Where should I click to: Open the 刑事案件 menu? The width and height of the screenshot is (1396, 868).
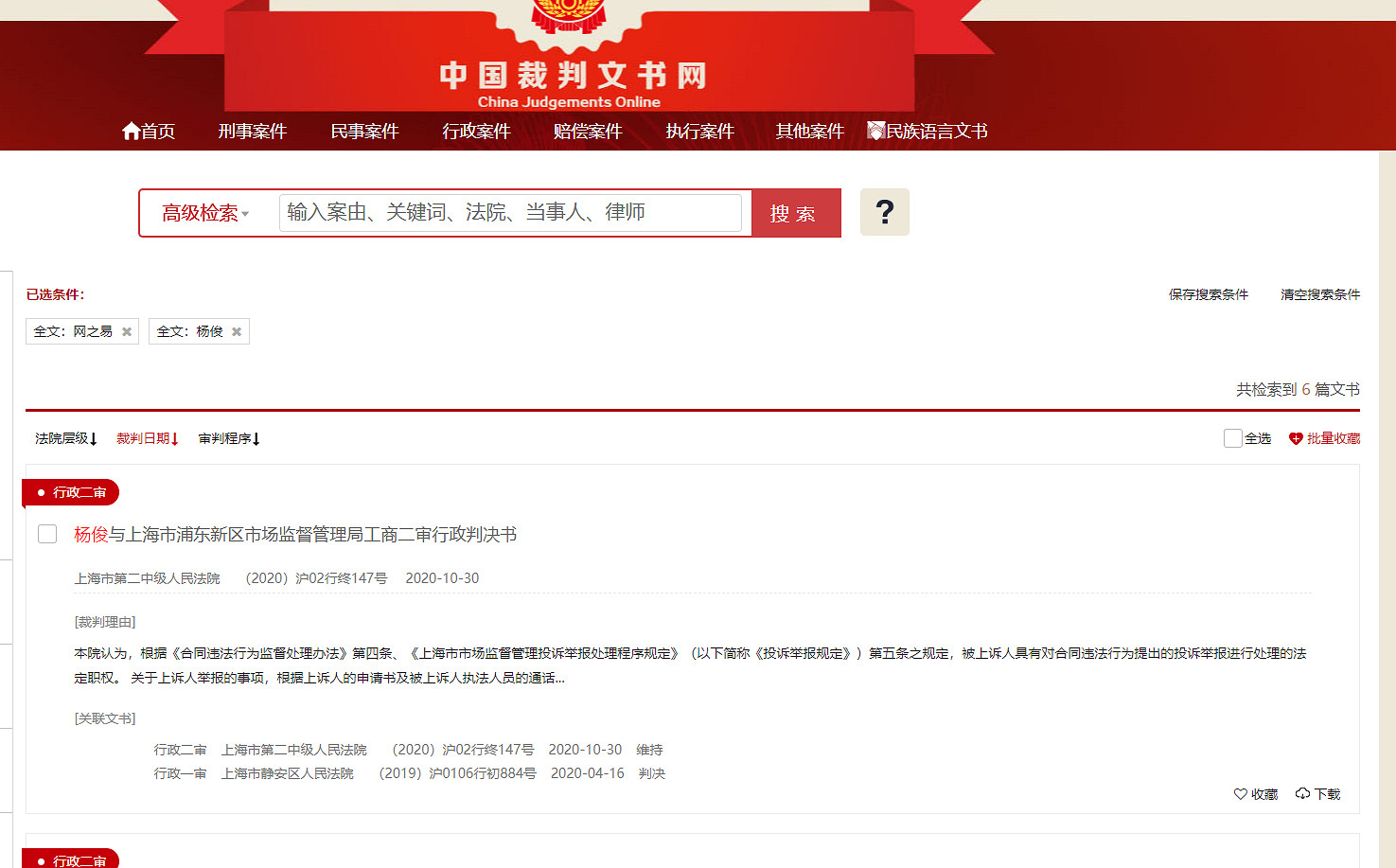coord(252,132)
